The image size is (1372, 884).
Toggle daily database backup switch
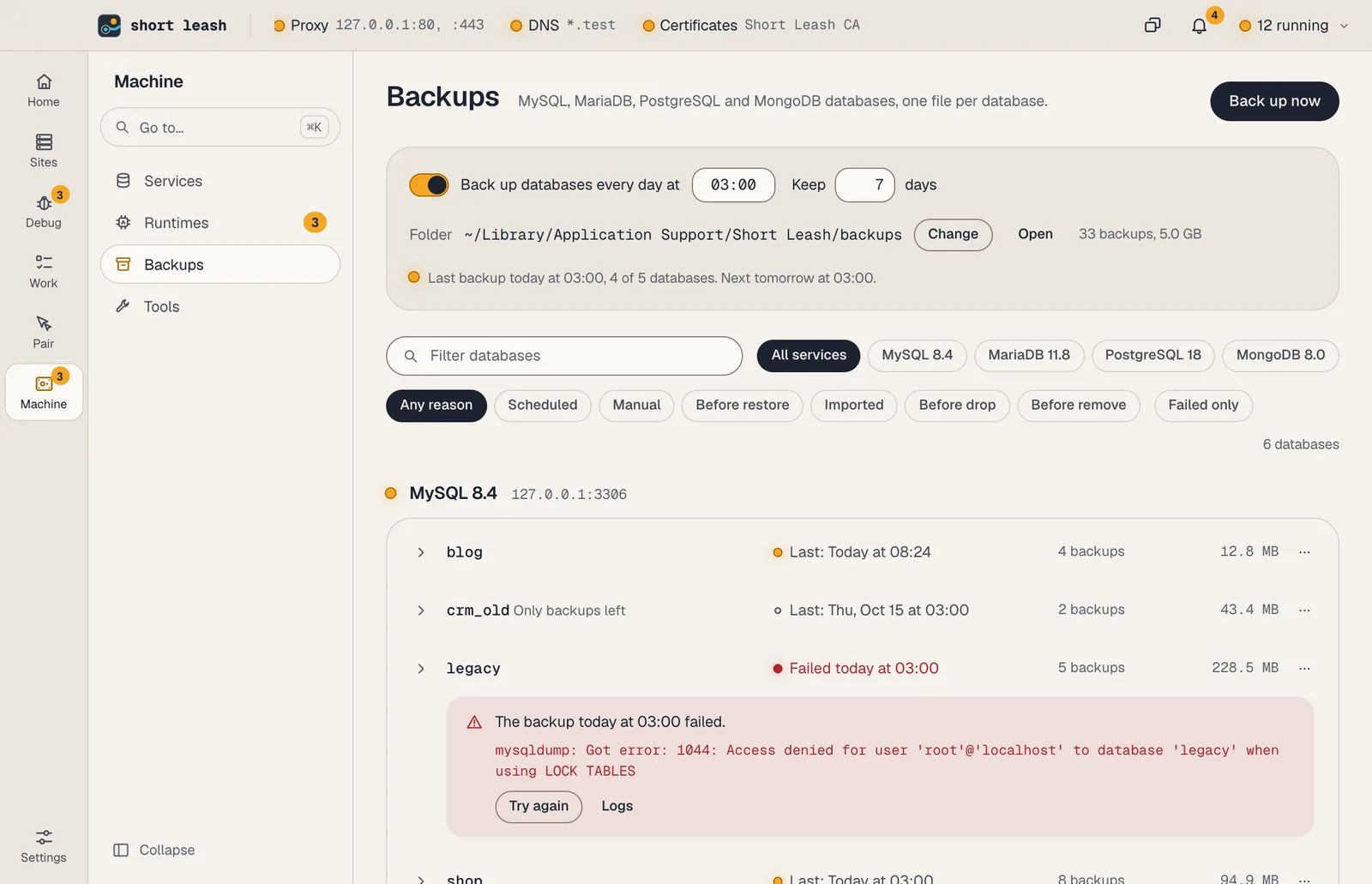(429, 185)
